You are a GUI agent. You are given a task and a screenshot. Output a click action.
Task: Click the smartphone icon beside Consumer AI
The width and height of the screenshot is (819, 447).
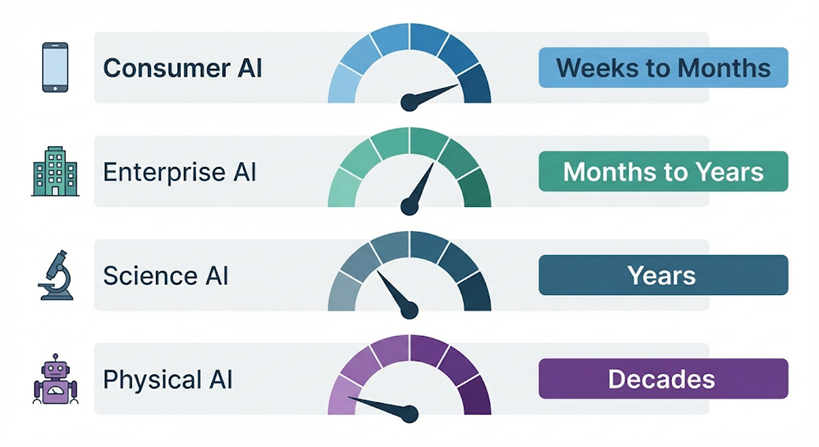55,68
